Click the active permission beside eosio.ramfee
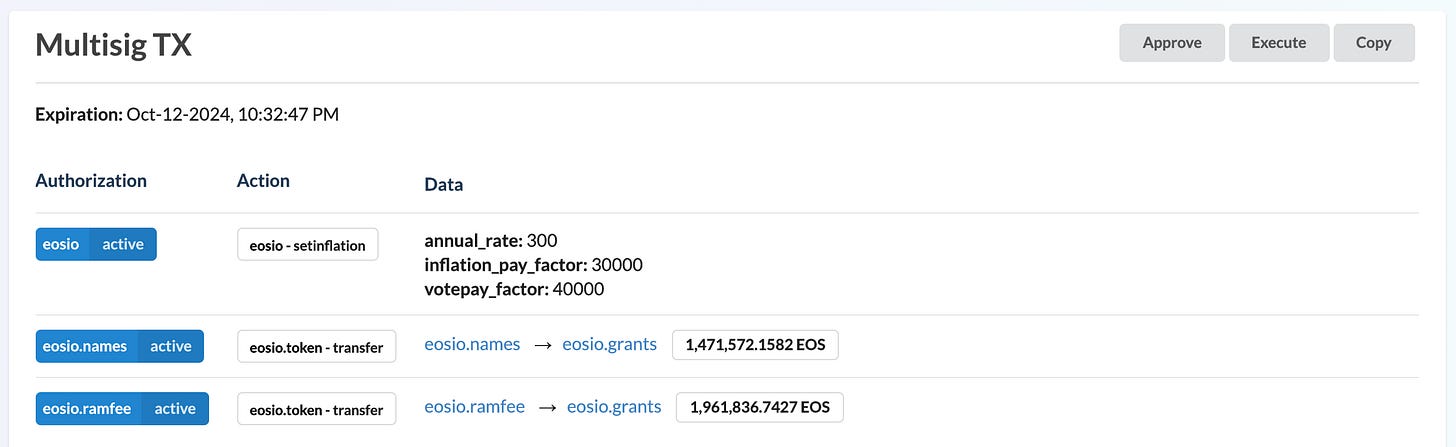 coord(175,408)
